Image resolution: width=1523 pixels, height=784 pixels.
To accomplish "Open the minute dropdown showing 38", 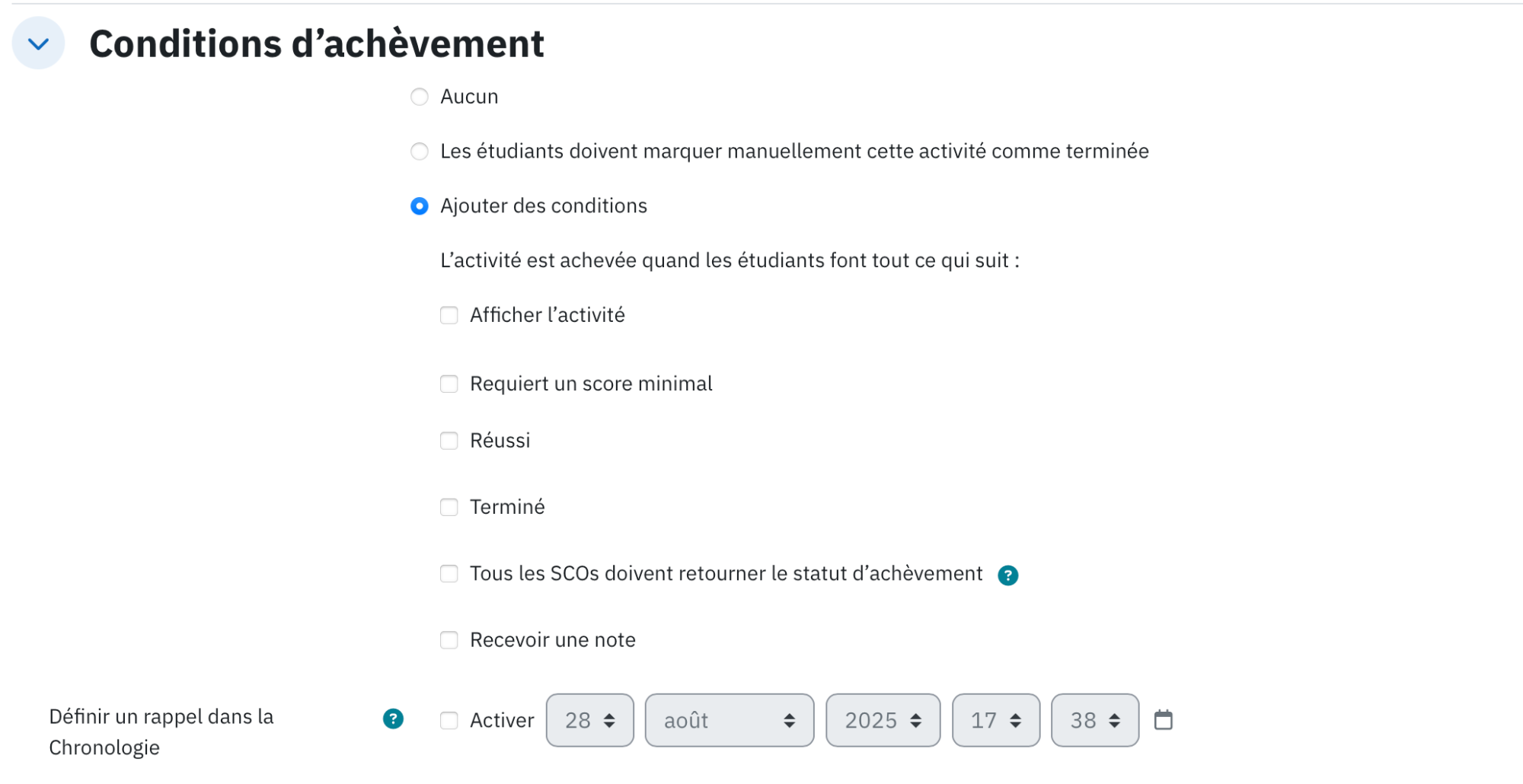I will (x=1095, y=720).
